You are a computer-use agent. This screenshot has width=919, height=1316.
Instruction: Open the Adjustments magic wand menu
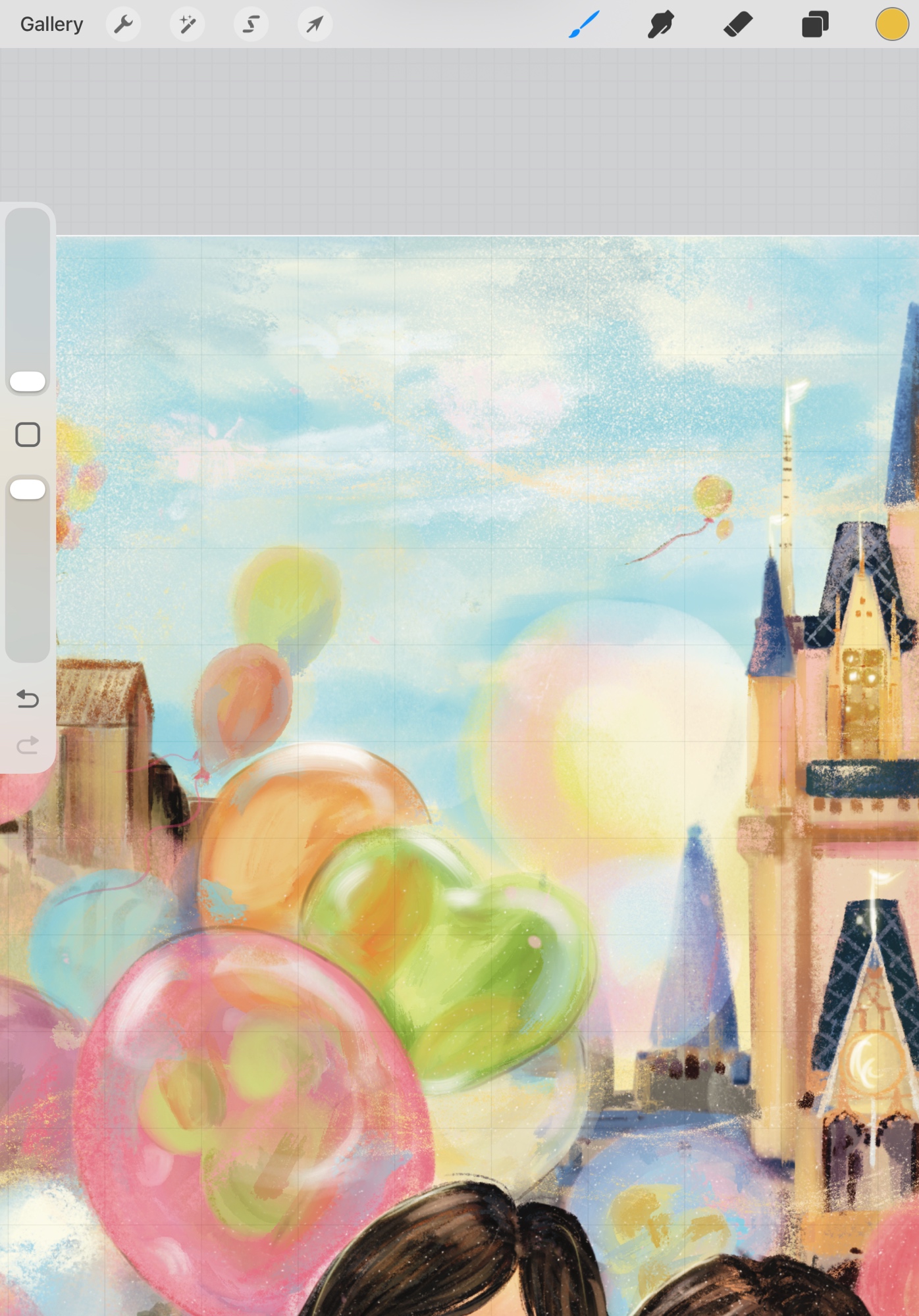[x=187, y=24]
